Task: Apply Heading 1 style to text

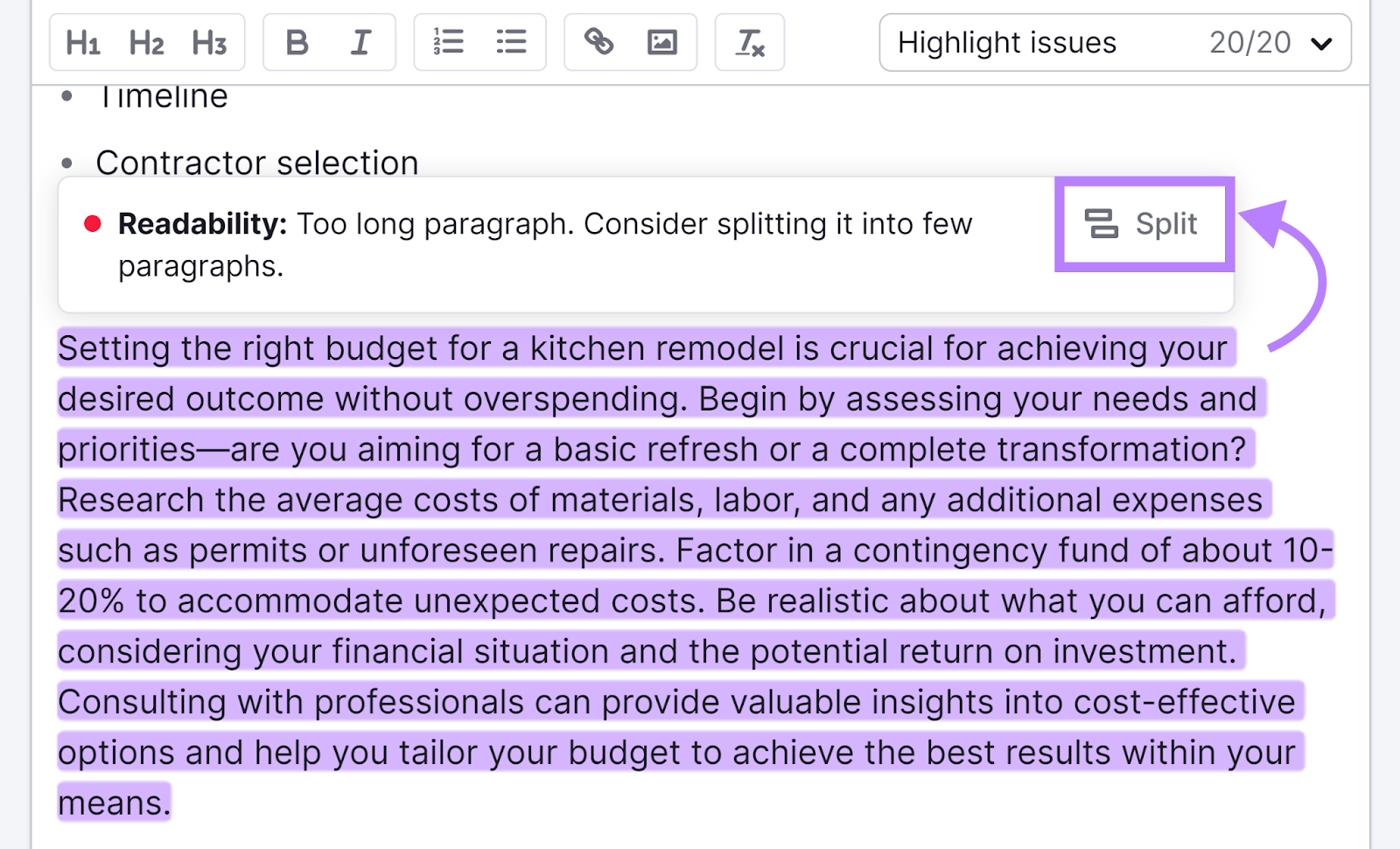Action: coord(83,42)
